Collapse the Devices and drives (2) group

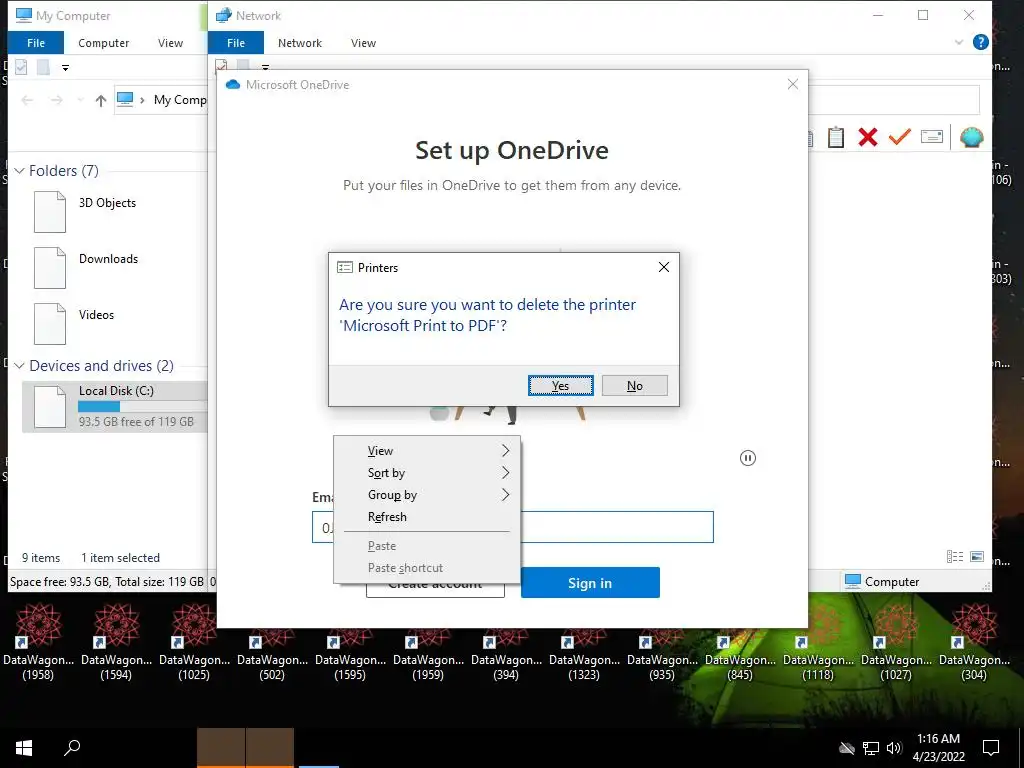pos(19,366)
